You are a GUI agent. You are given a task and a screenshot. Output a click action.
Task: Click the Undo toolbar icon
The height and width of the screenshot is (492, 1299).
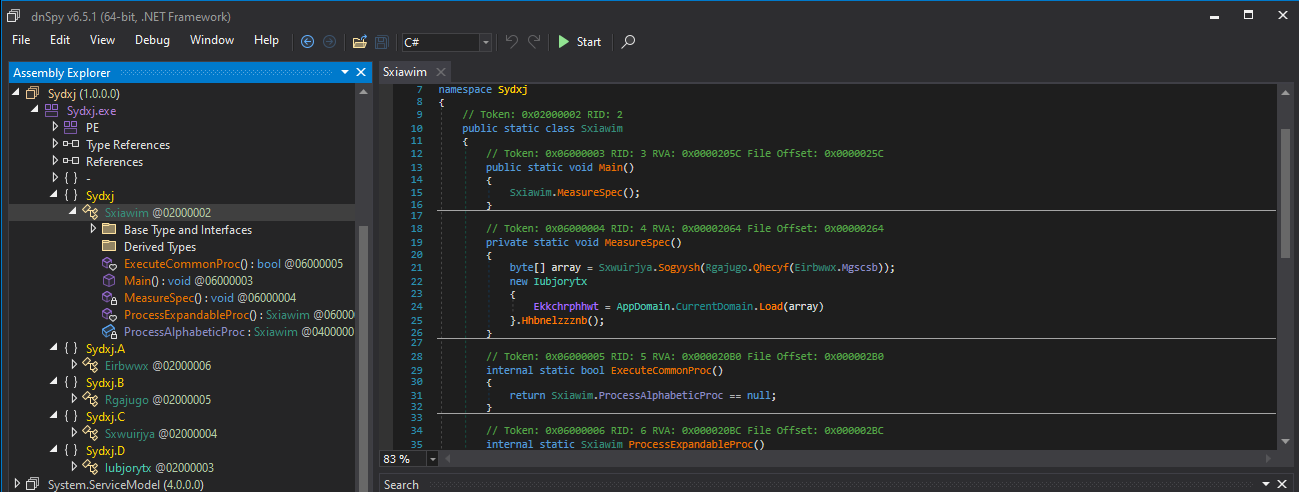click(512, 42)
